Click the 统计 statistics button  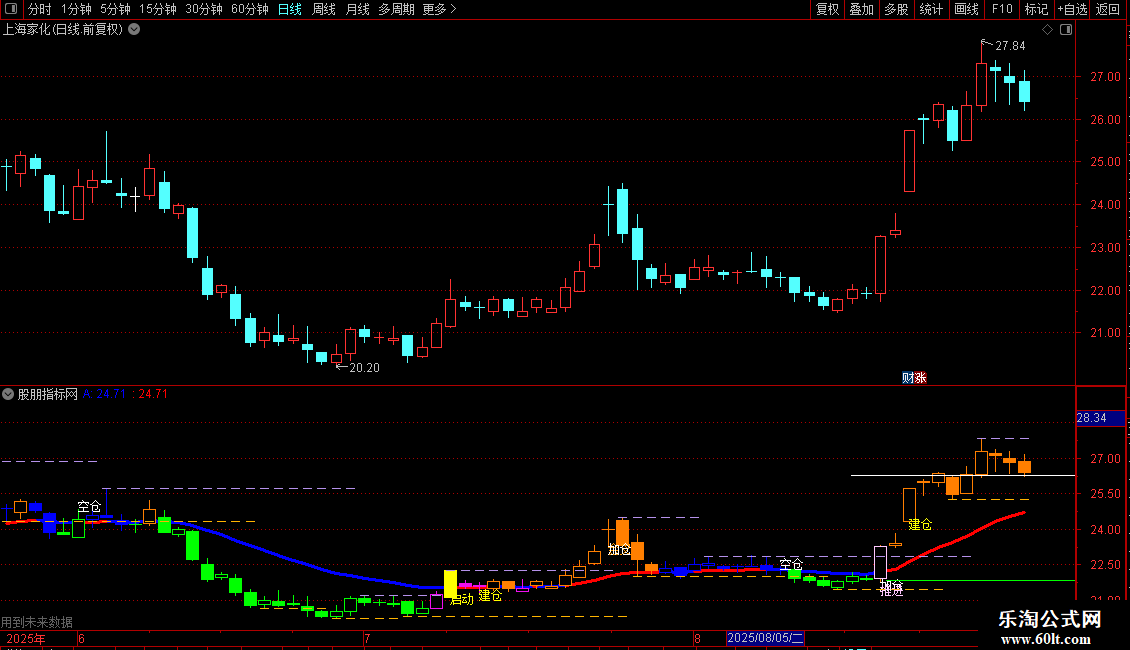931,9
